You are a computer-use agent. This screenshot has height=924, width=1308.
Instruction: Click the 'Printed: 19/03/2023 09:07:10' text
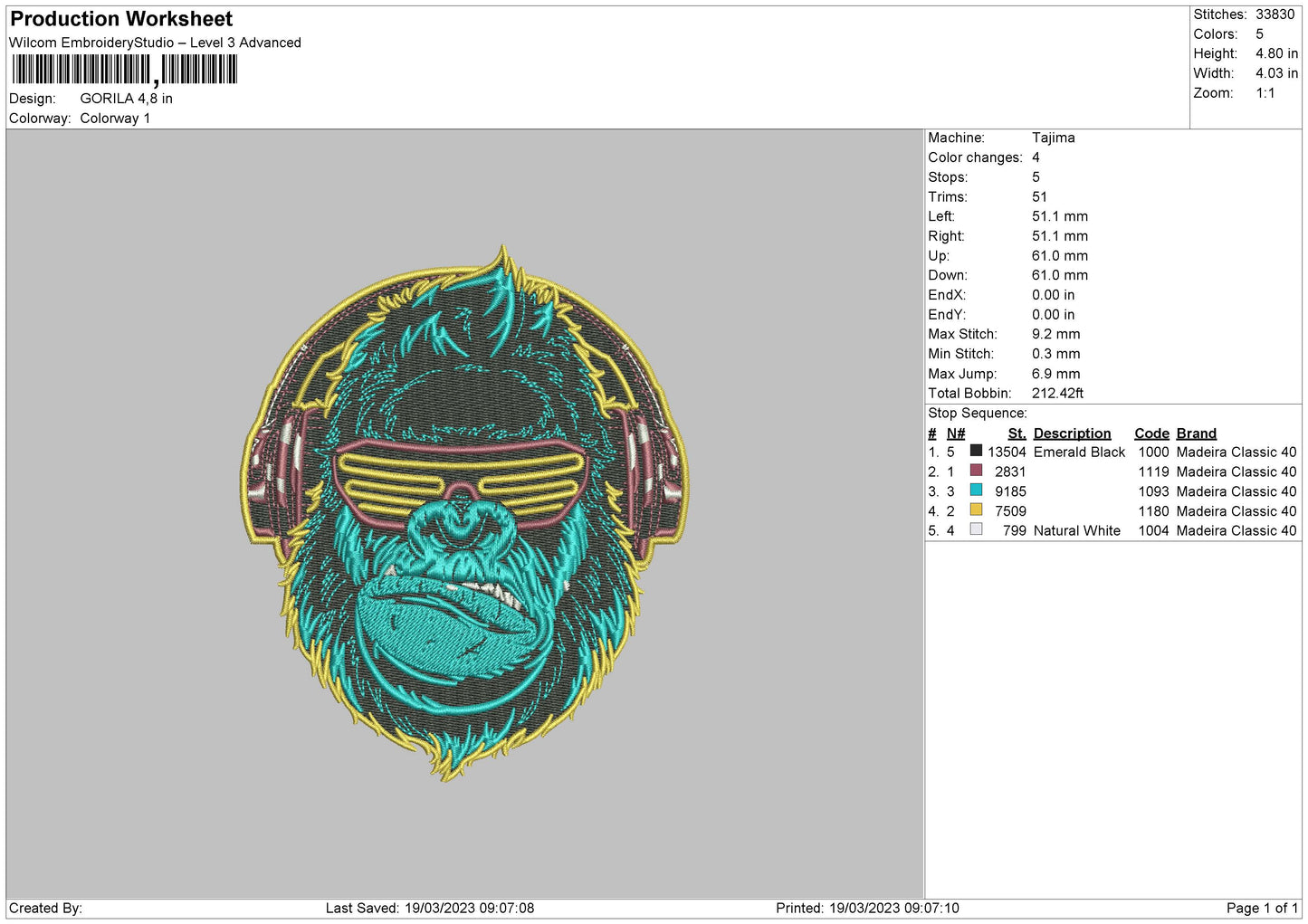coord(867,909)
